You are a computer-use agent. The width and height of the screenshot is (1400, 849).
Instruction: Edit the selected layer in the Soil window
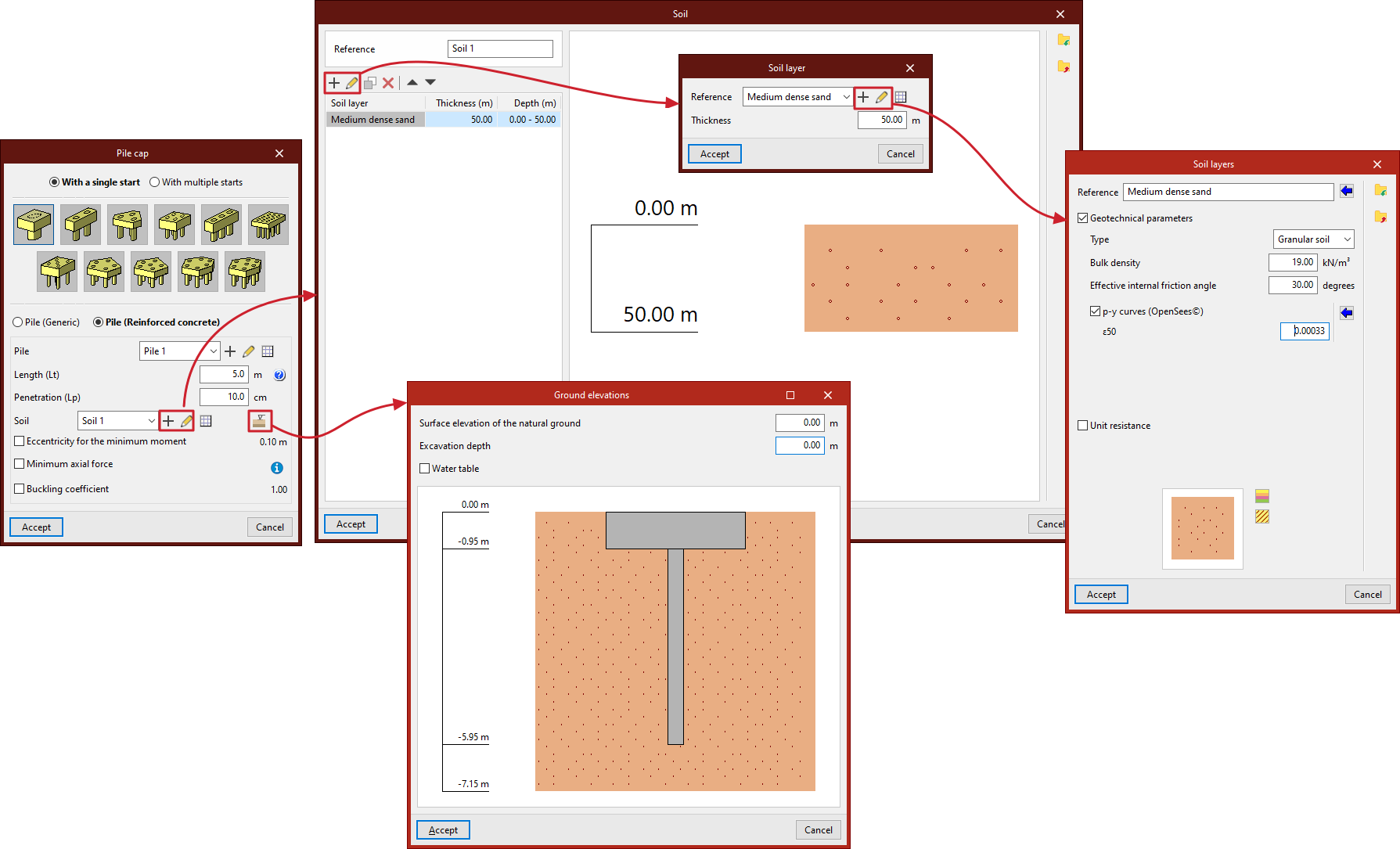[351, 82]
